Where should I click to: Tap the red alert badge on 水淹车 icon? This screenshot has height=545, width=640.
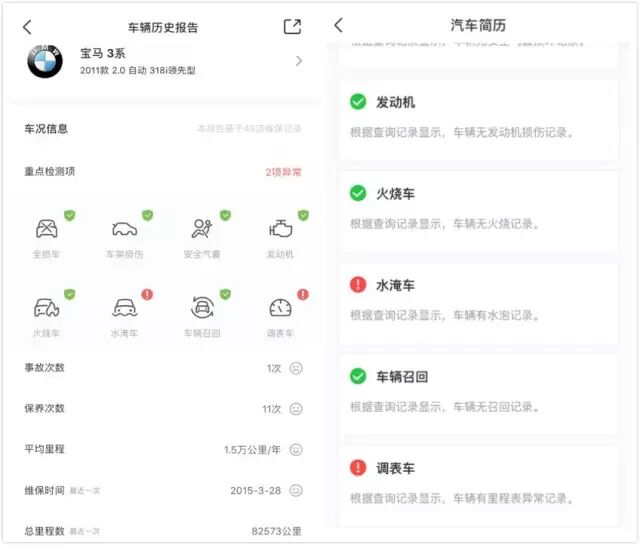147,294
